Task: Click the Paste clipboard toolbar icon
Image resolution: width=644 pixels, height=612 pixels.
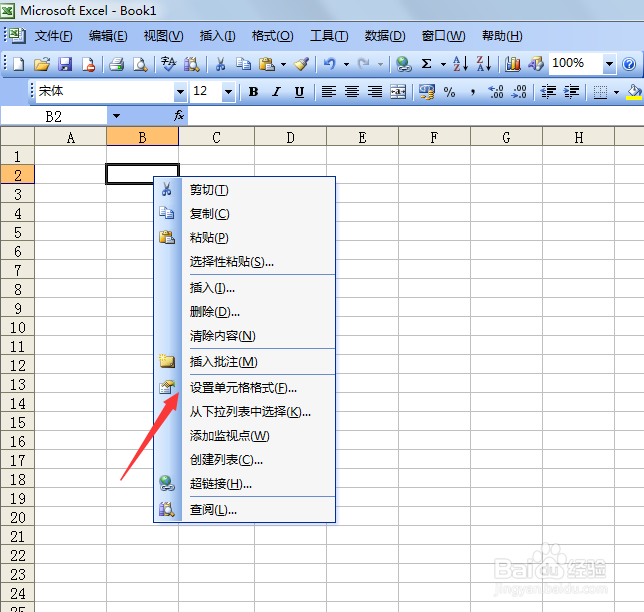Action: click(267, 64)
